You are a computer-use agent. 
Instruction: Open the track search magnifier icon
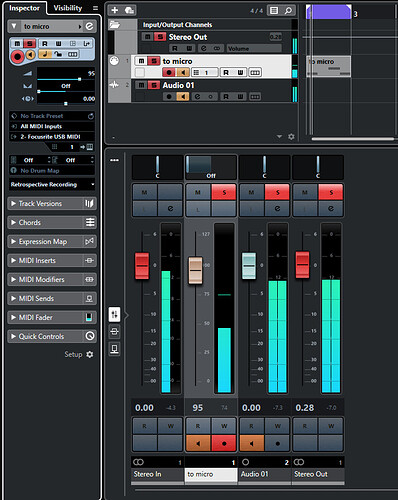288,10
